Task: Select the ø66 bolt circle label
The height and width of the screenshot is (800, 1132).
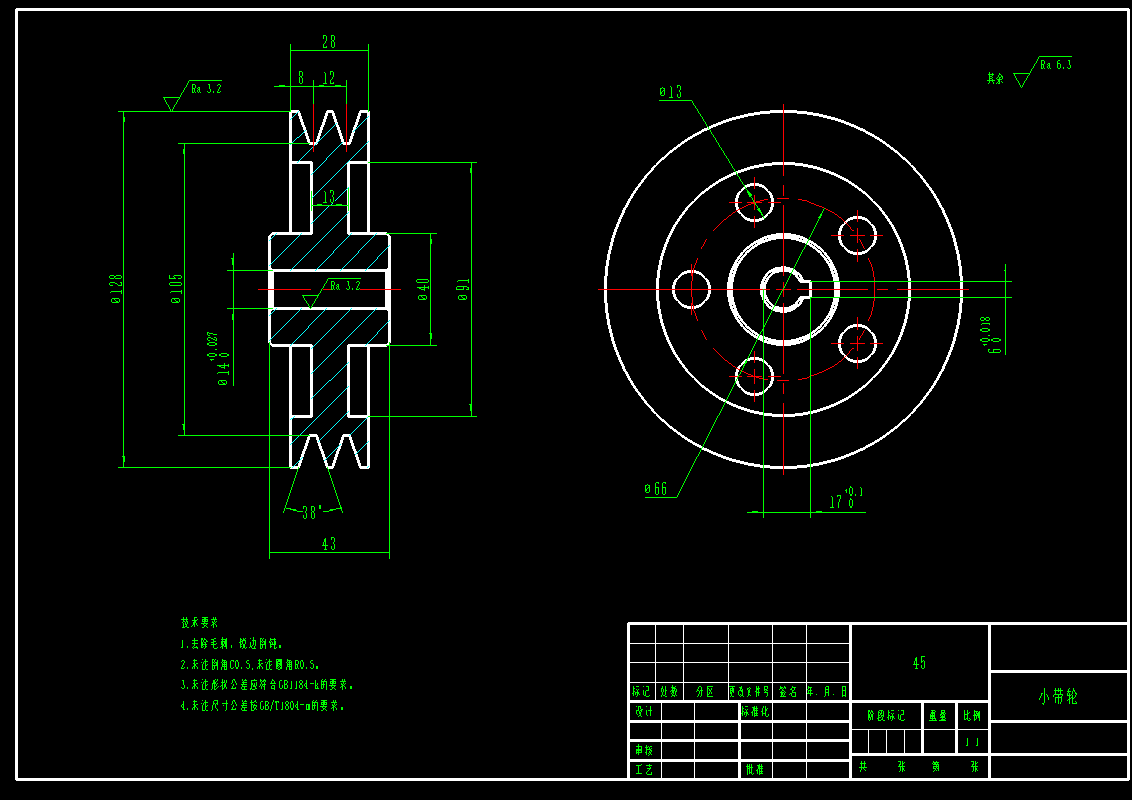Action: pos(656,489)
